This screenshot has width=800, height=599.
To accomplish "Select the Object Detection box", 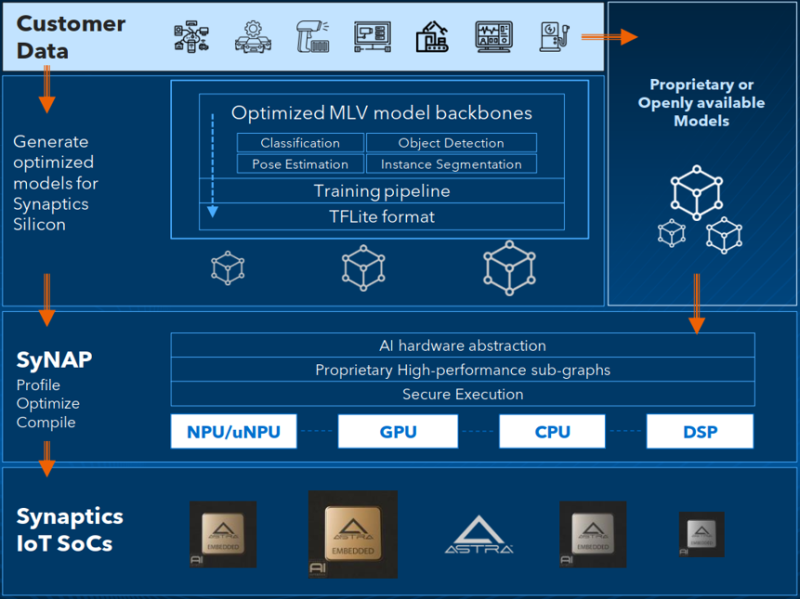I will pyautogui.click(x=452, y=143).
